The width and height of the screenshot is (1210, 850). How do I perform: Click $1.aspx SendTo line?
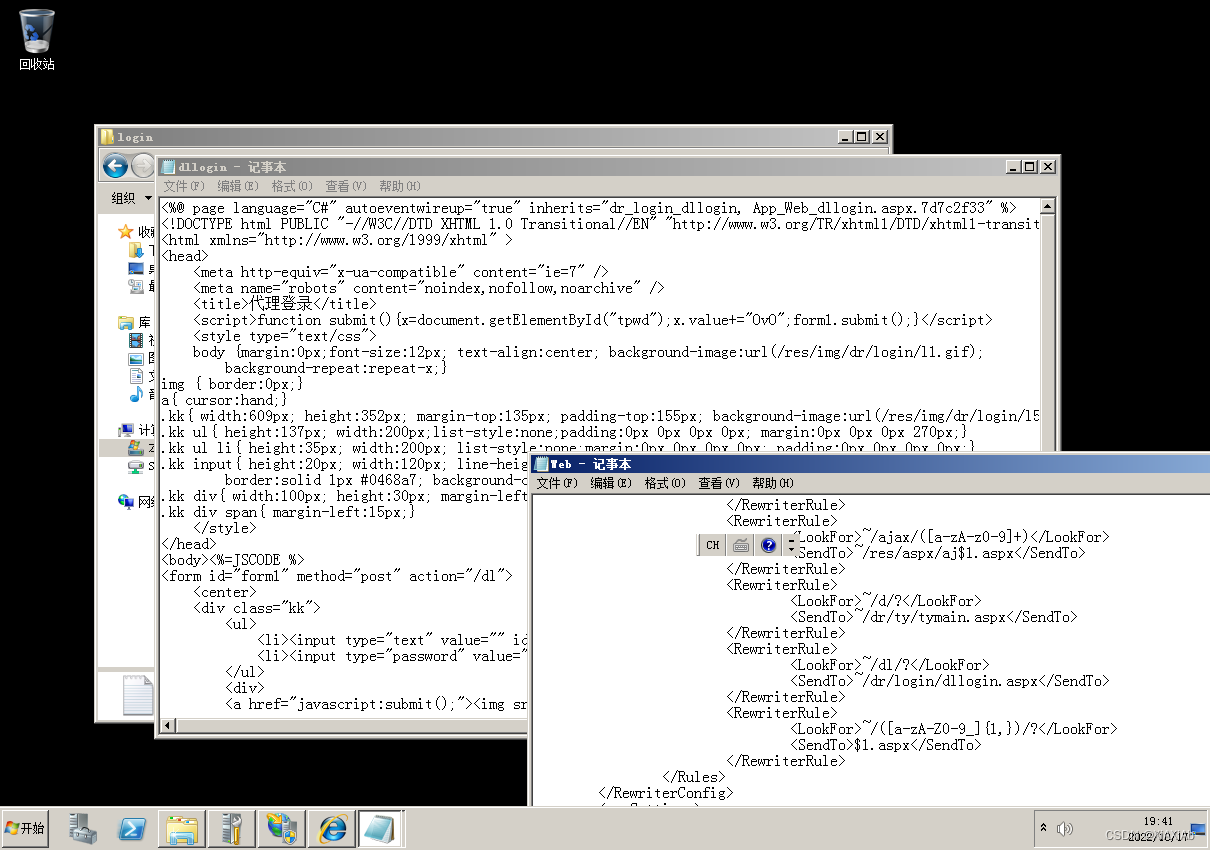[x=886, y=745]
